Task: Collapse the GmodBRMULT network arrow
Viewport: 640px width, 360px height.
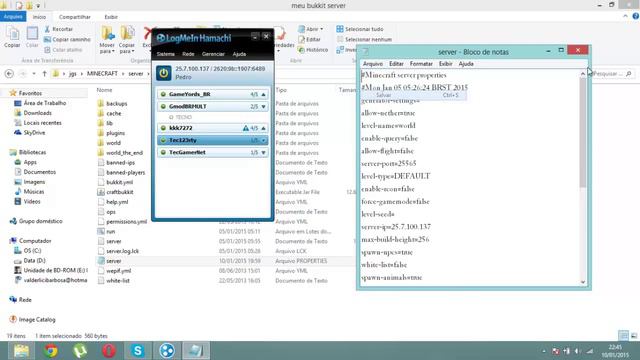Action: tap(263, 107)
